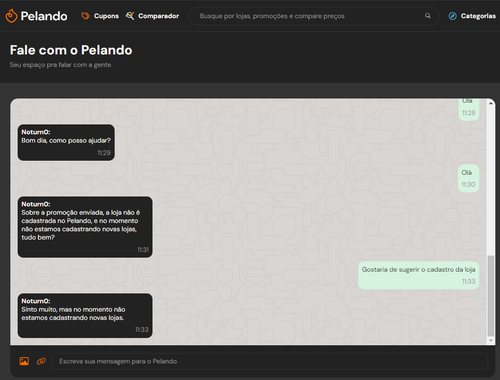
Task: Click the chat scrollbar thumb
Action: pyautogui.click(x=491, y=296)
